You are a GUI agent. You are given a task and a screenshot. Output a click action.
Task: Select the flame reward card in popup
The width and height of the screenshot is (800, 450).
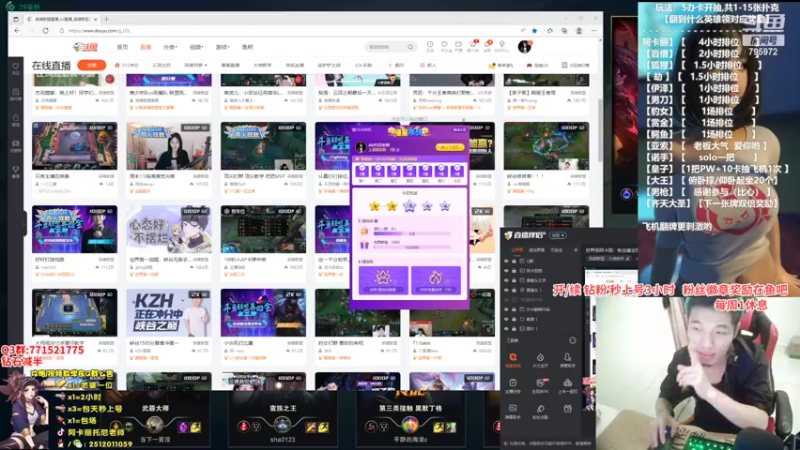[x=435, y=280]
